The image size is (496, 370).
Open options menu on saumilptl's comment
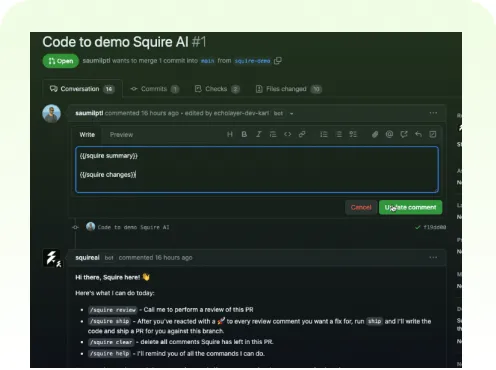point(433,113)
